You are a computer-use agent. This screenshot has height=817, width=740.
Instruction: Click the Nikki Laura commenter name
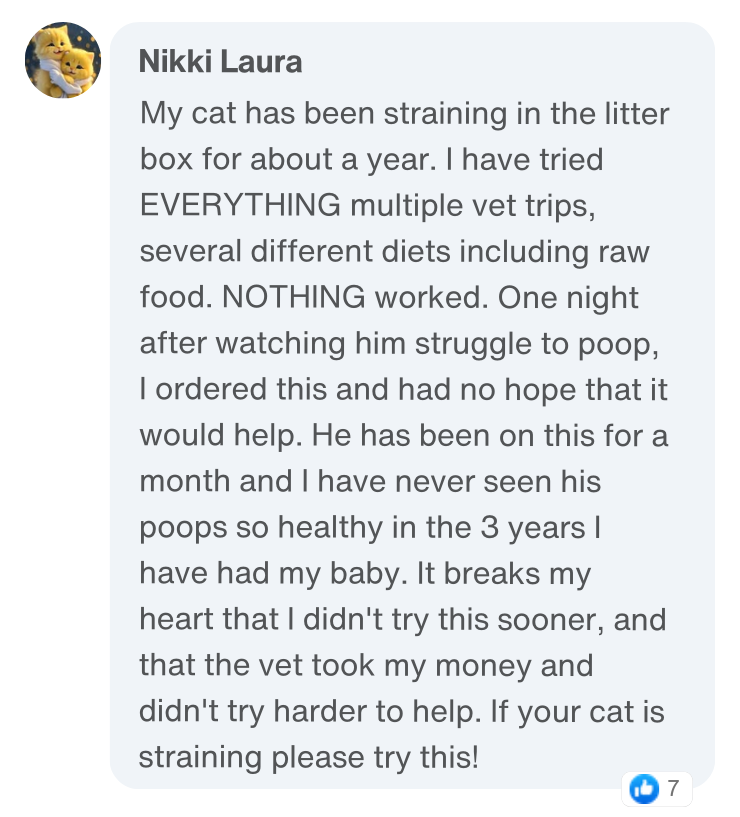220,62
